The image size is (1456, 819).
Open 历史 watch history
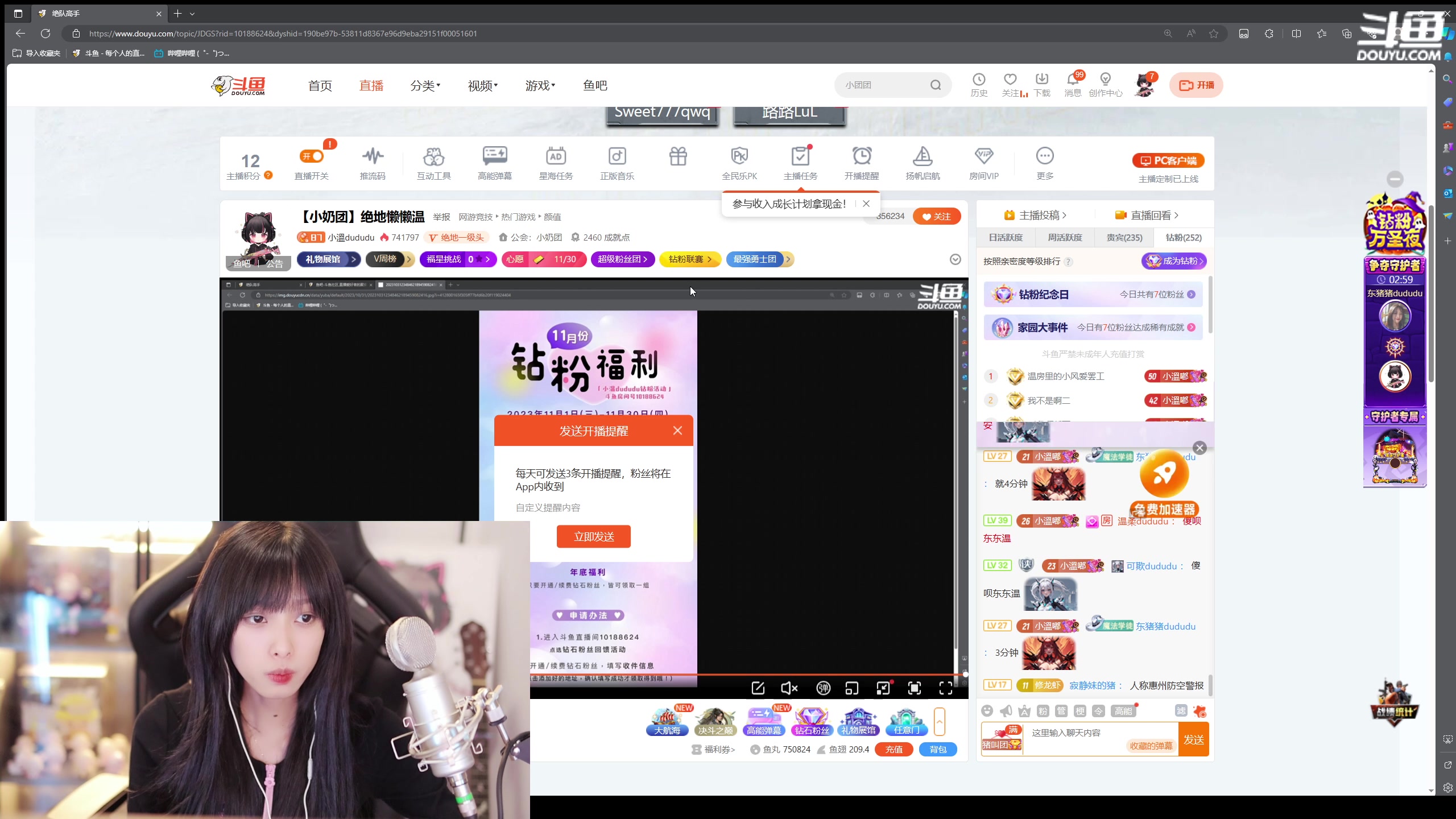pyautogui.click(x=979, y=85)
